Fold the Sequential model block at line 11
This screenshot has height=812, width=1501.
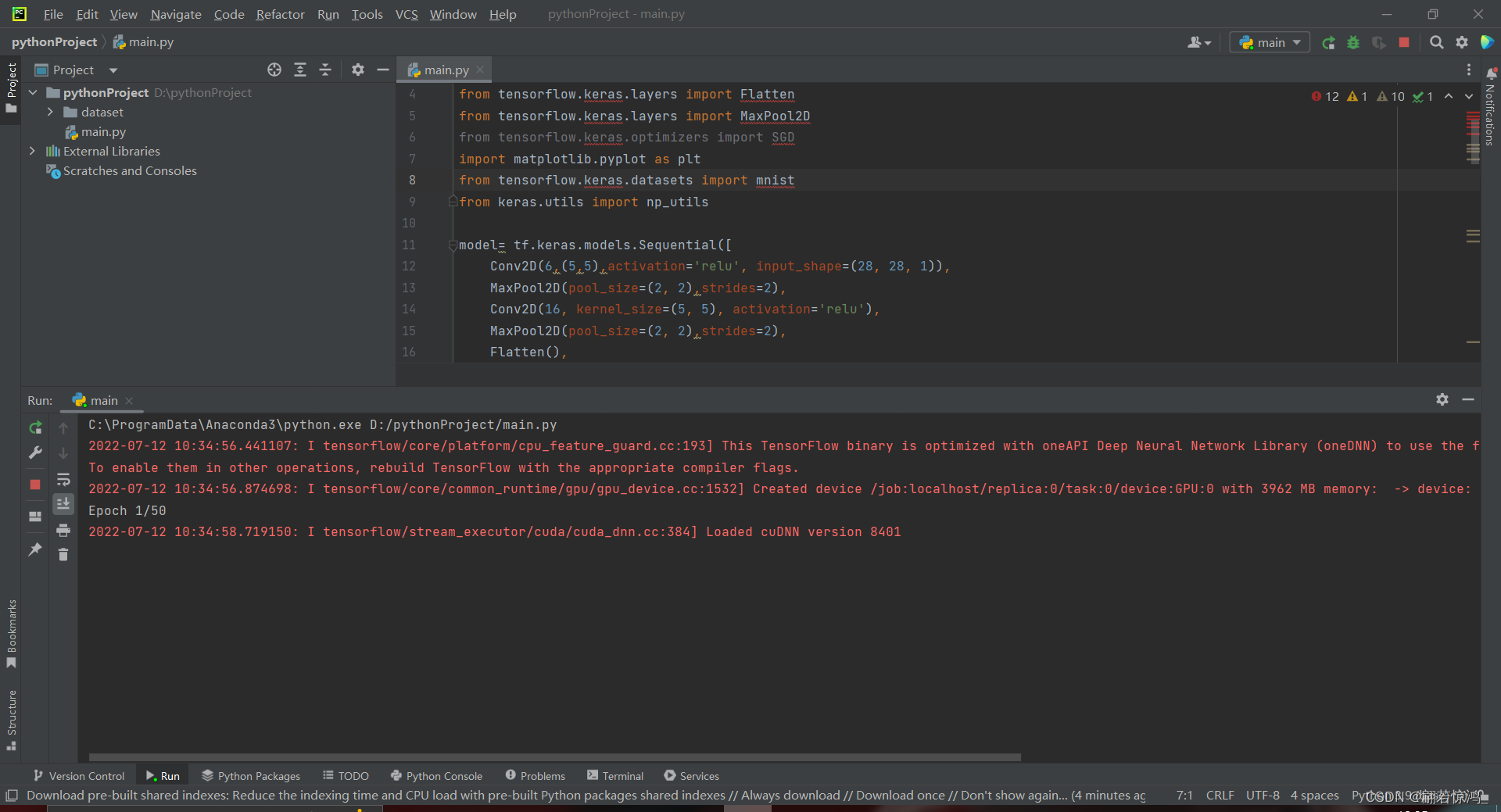(453, 245)
